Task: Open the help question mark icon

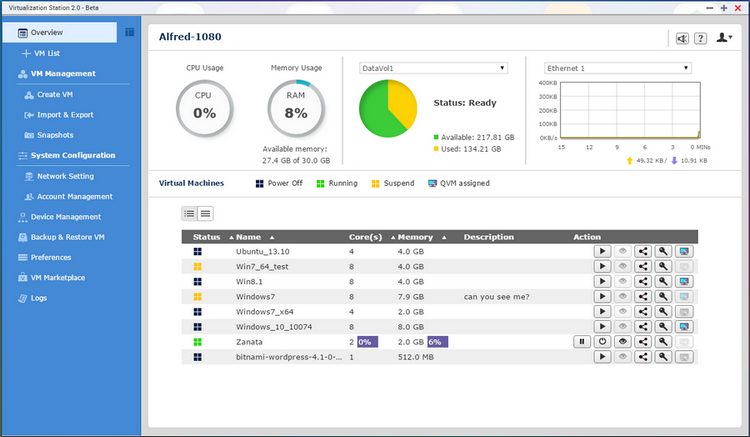Action: tap(701, 39)
